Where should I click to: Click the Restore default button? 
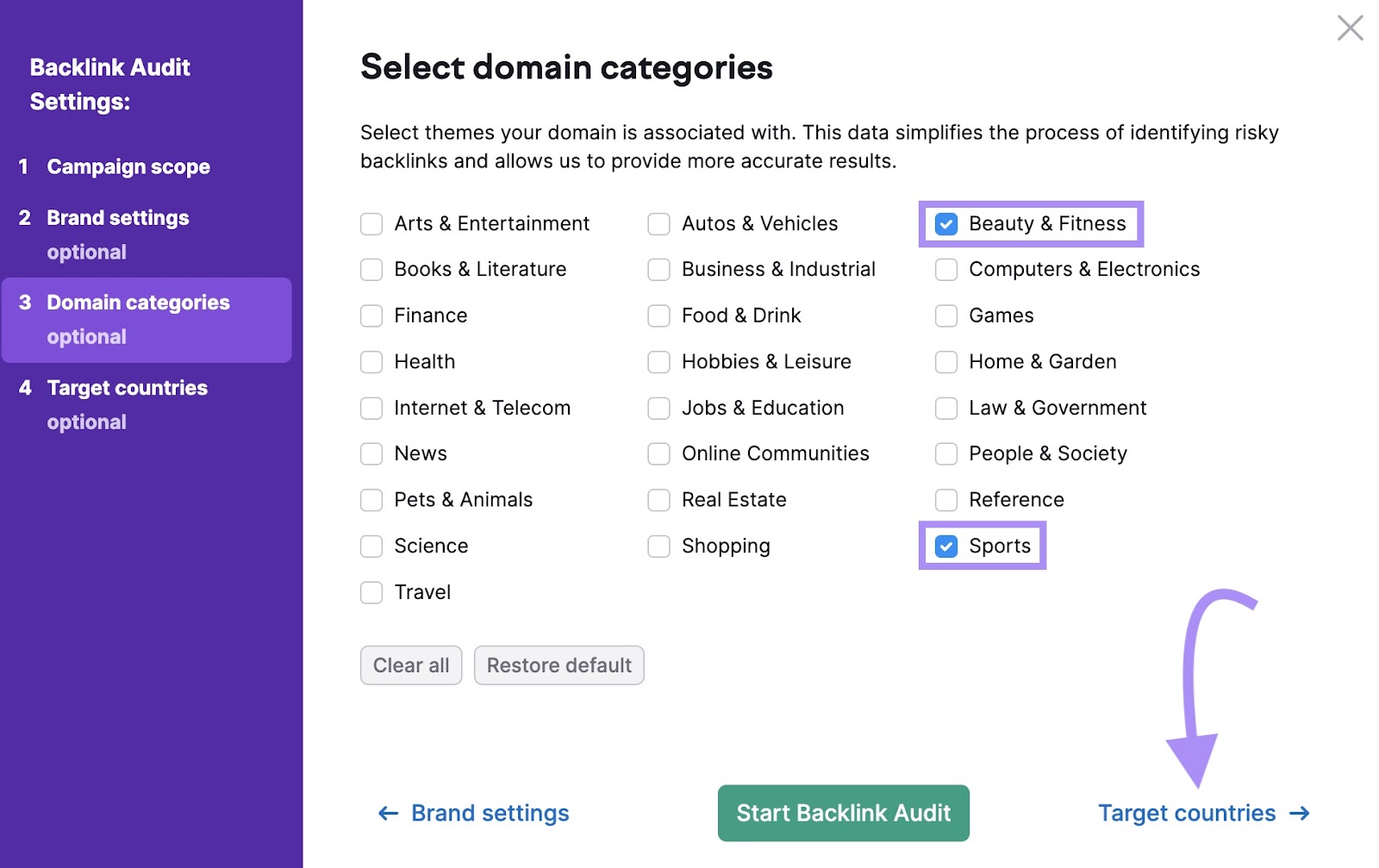point(558,665)
